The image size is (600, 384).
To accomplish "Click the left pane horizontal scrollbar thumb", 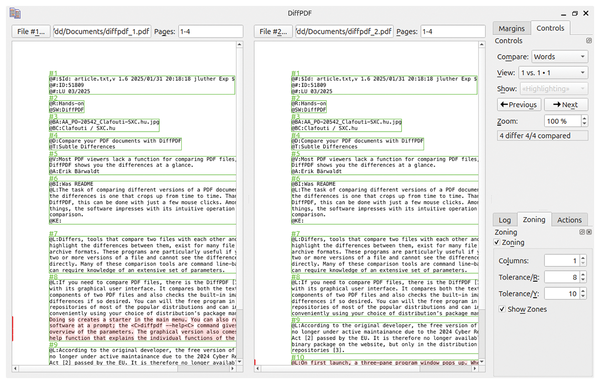I will coord(98,369).
